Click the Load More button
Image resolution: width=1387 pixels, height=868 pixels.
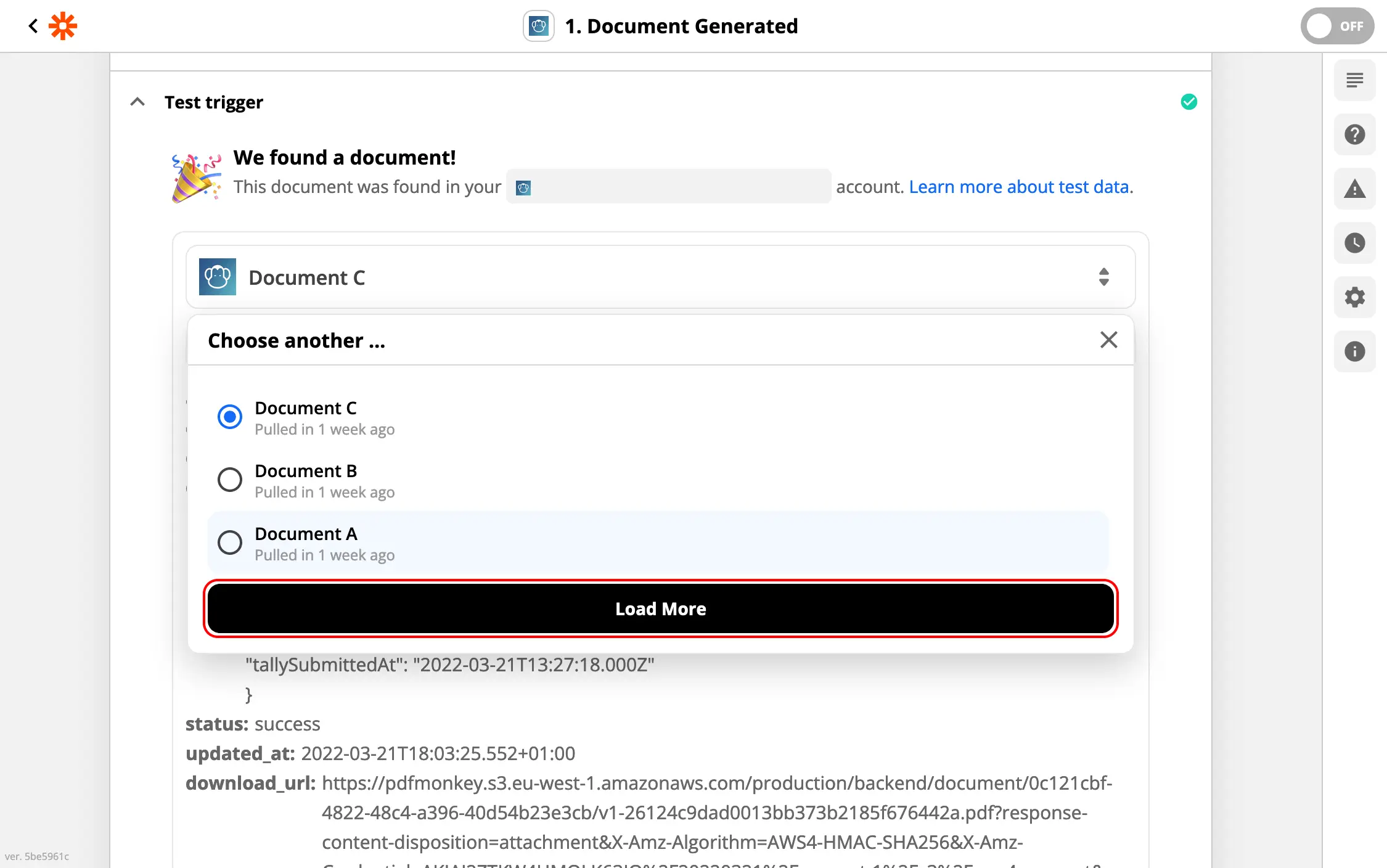pos(660,608)
